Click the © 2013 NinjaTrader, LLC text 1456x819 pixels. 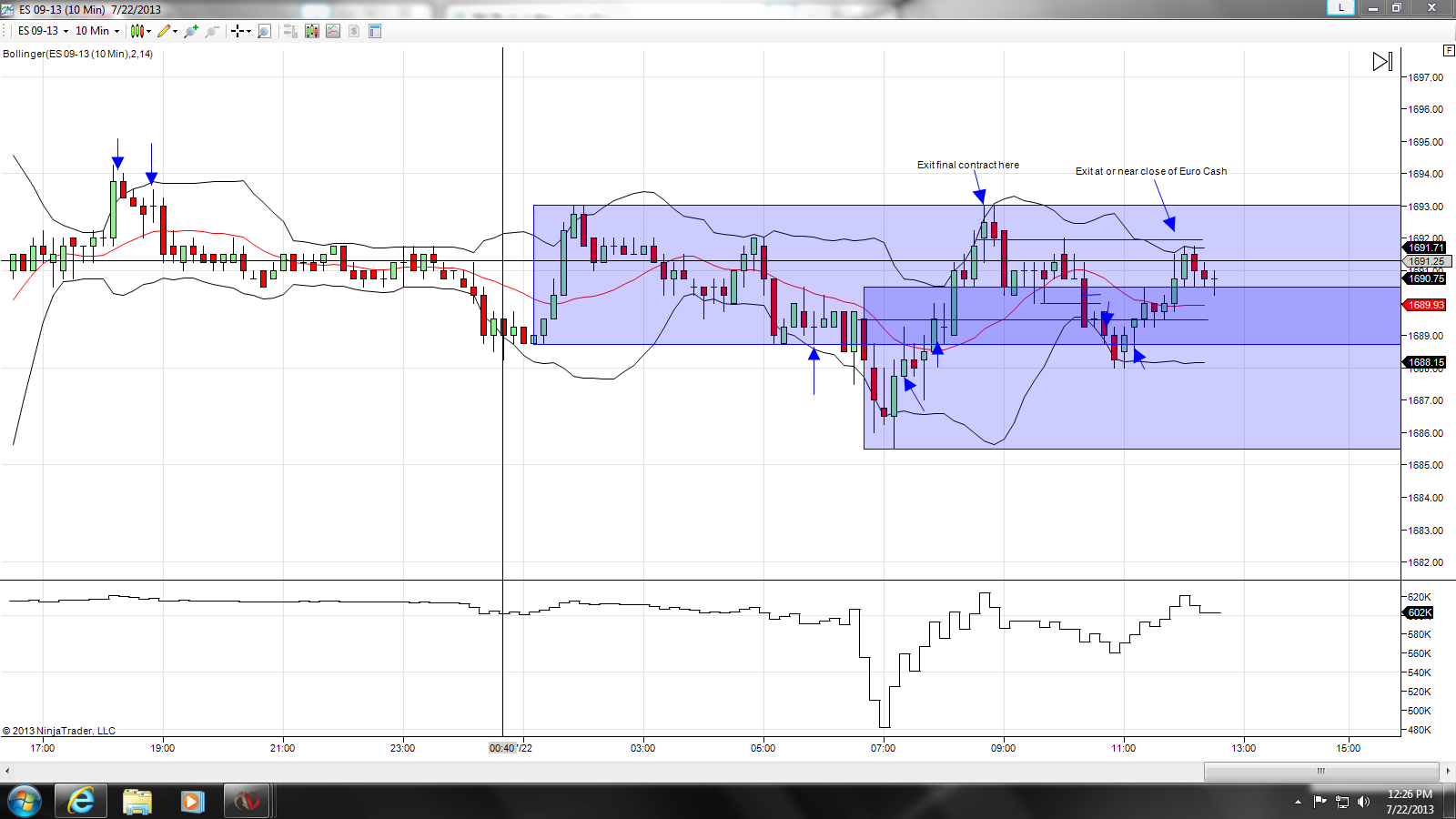click(59, 731)
